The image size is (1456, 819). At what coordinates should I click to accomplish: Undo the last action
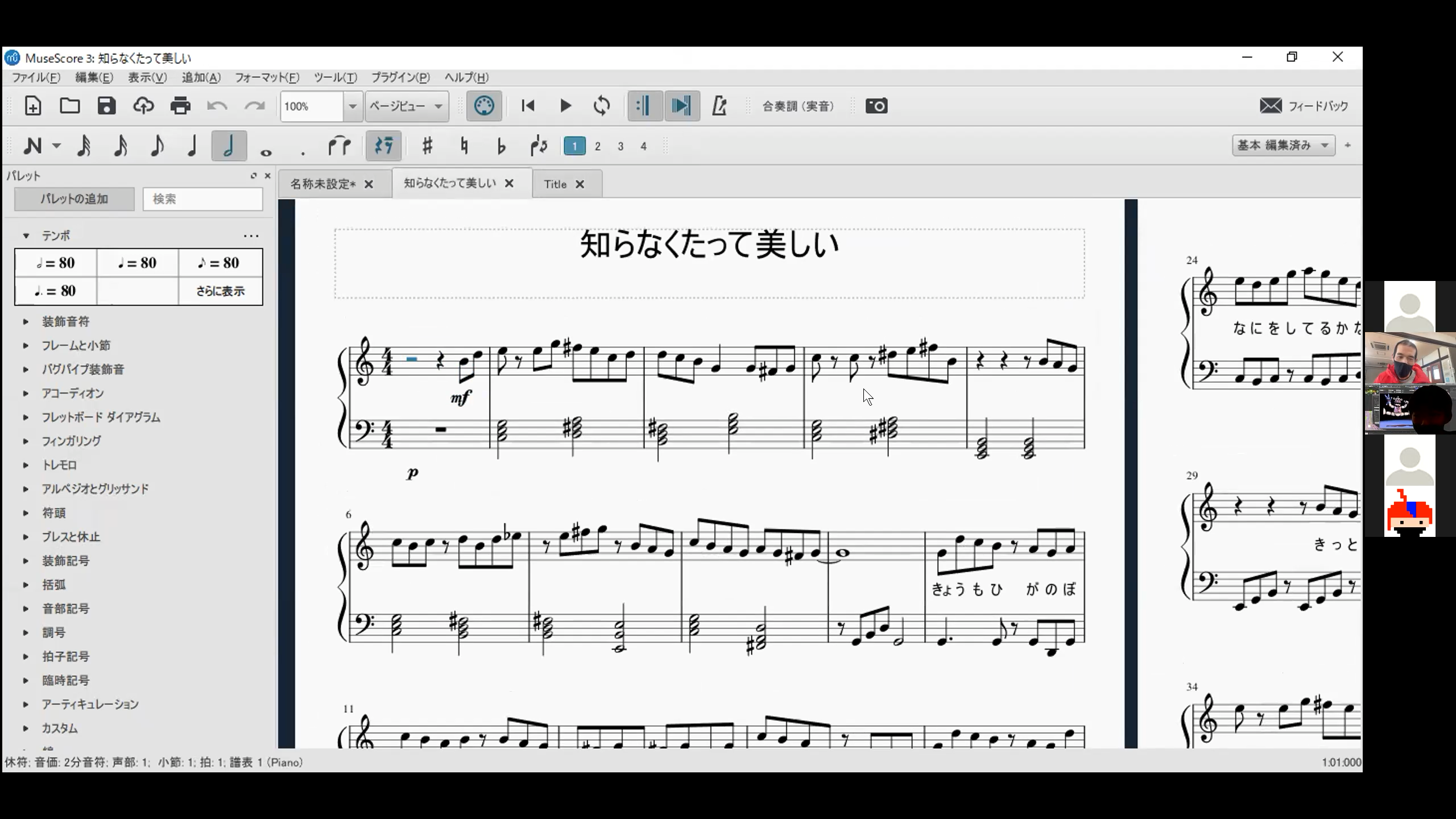pyautogui.click(x=217, y=106)
